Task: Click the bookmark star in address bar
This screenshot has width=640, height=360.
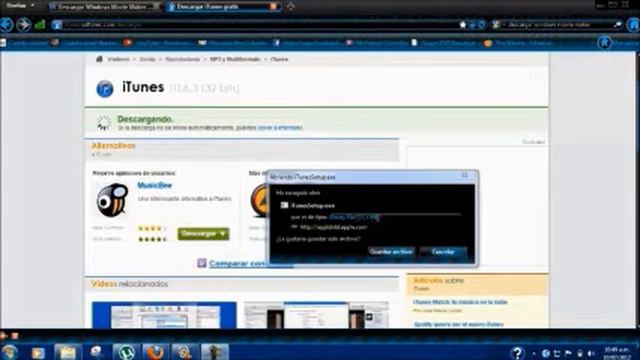Action: tap(462, 25)
